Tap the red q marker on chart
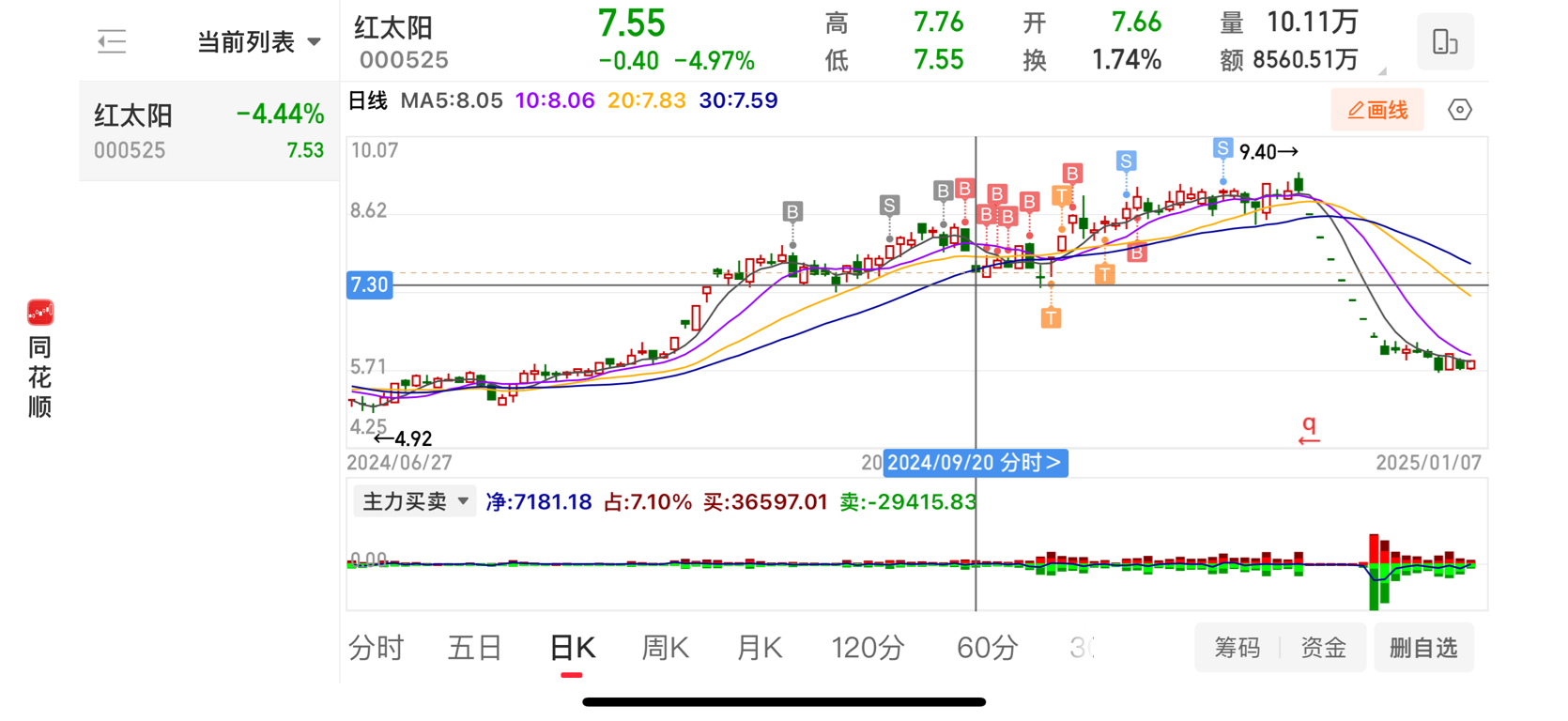The height and width of the screenshot is (721, 1568). (x=1309, y=430)
